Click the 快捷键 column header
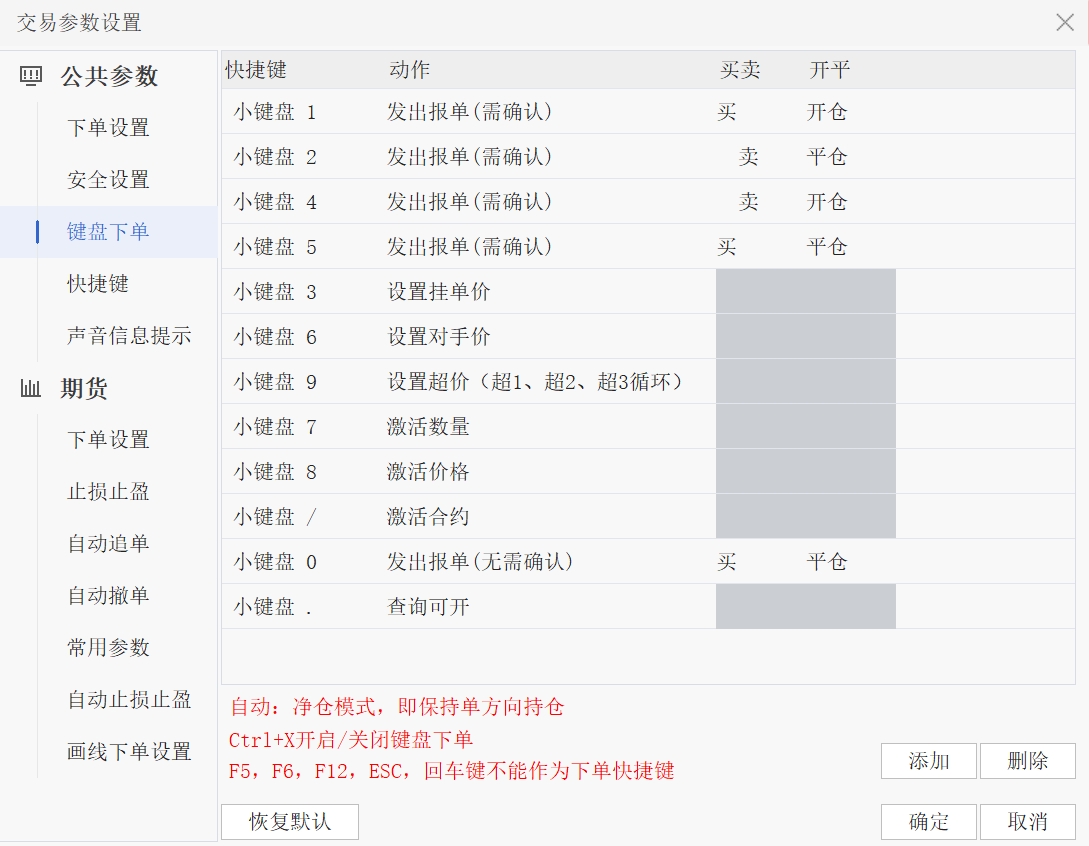This screenshot has height=846, width=1089. click(256, 70)
